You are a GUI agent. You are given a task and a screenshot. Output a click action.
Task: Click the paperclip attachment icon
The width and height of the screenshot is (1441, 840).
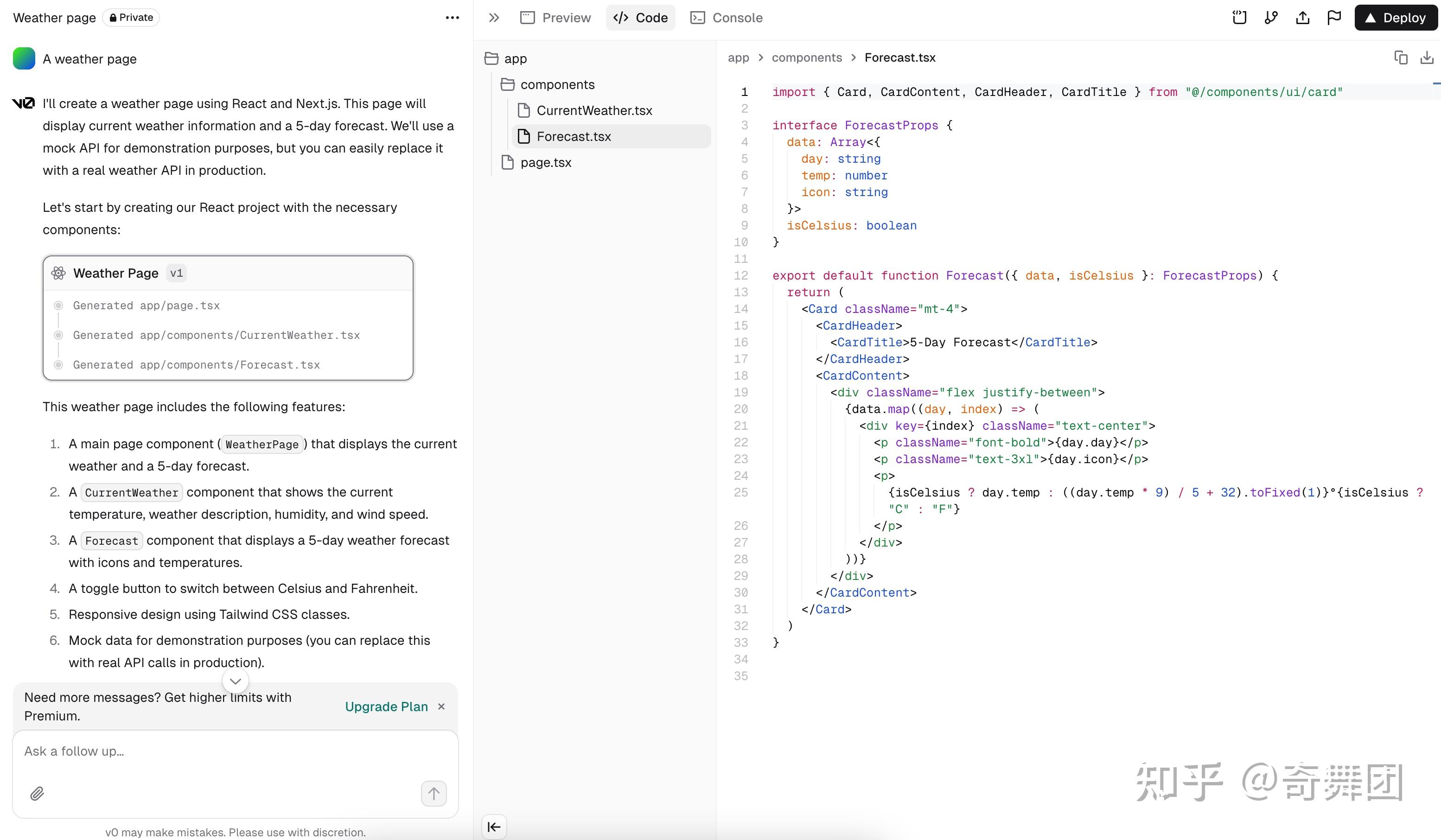pos(37,793)
